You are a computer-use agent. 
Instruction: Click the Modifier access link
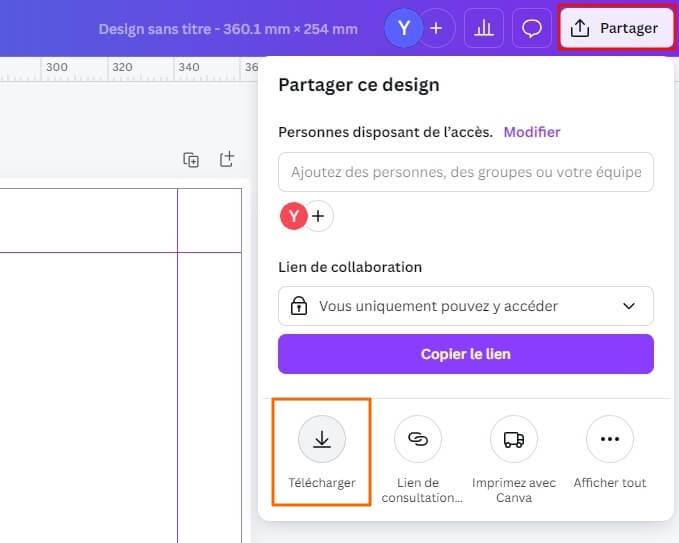click(x=532, y=132)
